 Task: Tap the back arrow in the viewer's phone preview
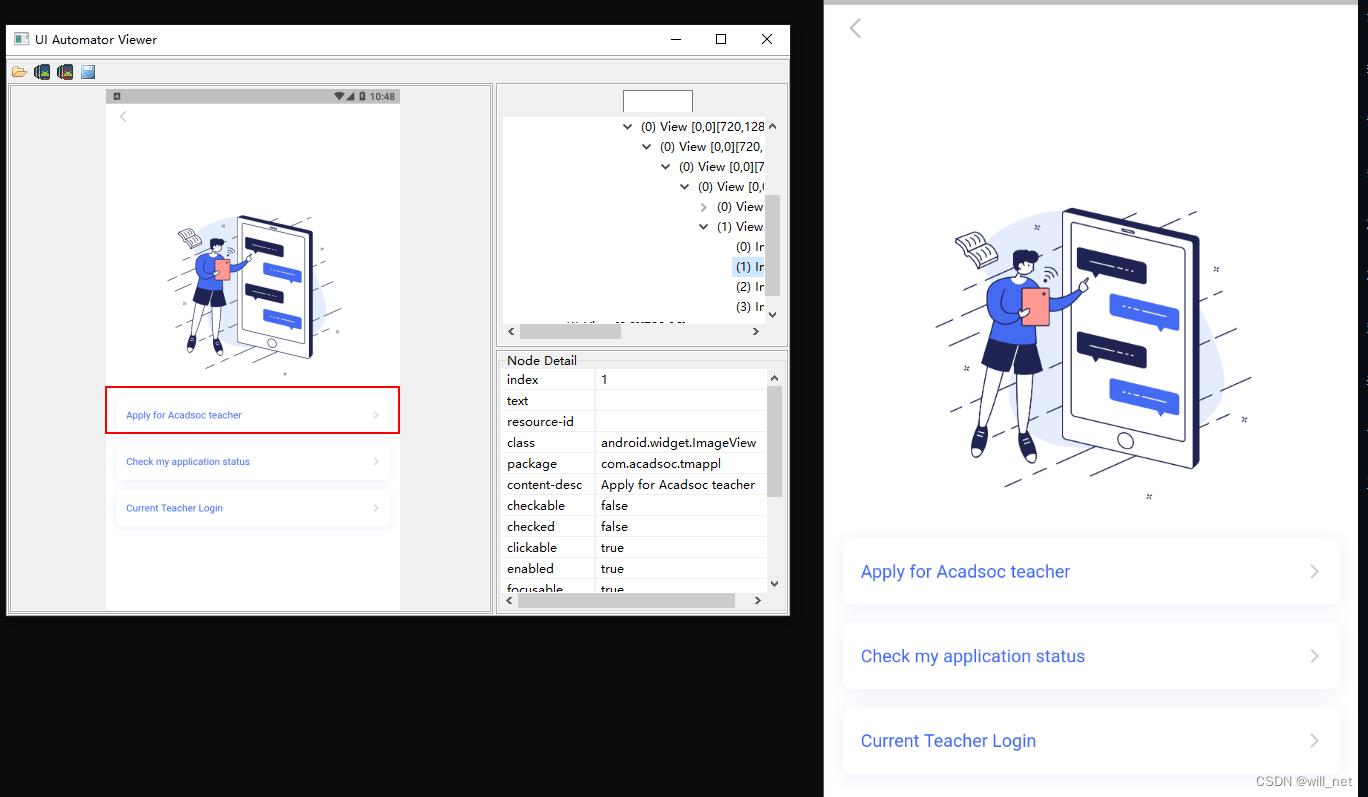123,117
